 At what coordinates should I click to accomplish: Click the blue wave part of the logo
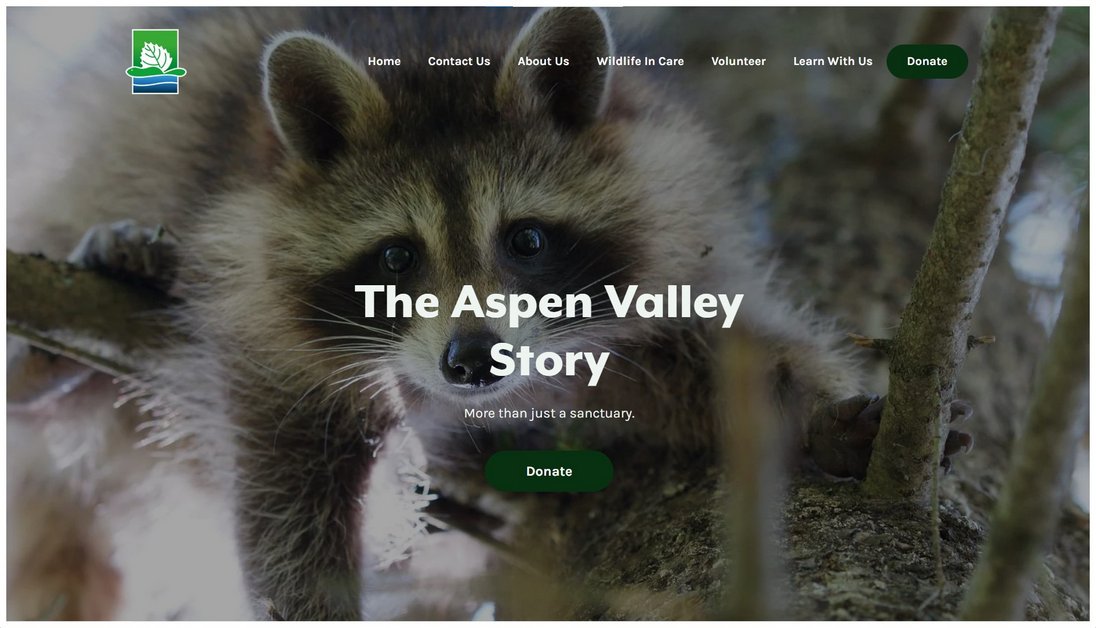(x=156, y=85)
